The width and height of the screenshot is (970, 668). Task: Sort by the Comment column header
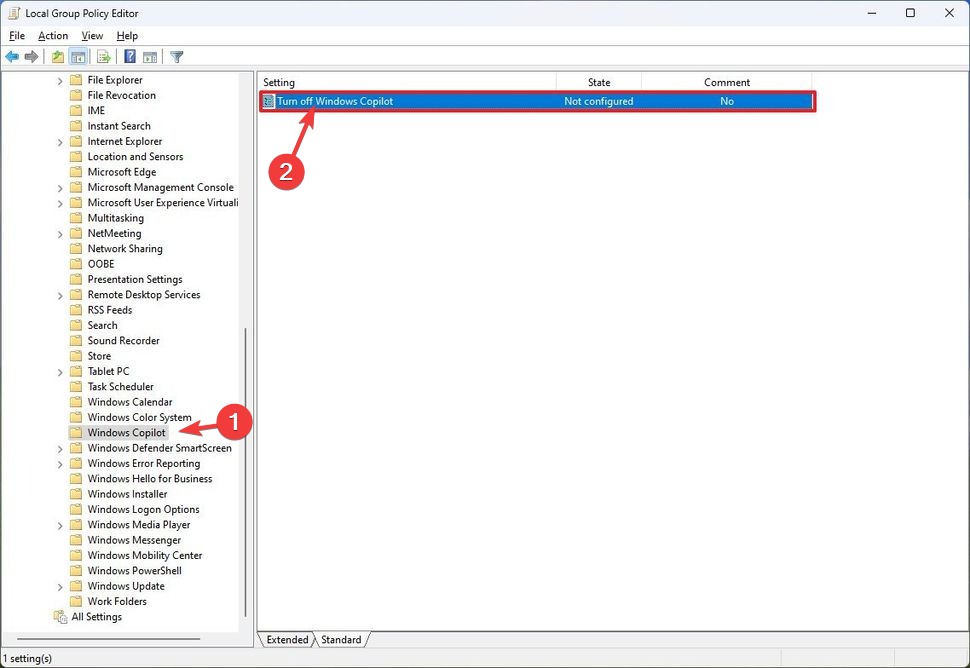(x=727, y=82)
